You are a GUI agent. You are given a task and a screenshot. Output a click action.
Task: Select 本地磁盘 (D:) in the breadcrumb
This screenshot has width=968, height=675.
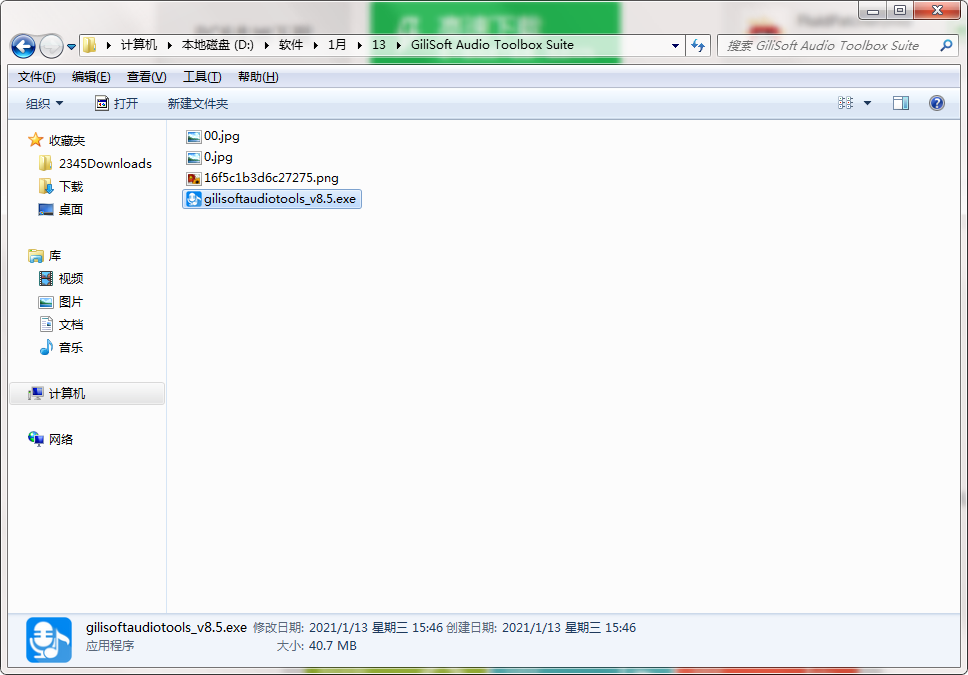[x=218, y=45]
